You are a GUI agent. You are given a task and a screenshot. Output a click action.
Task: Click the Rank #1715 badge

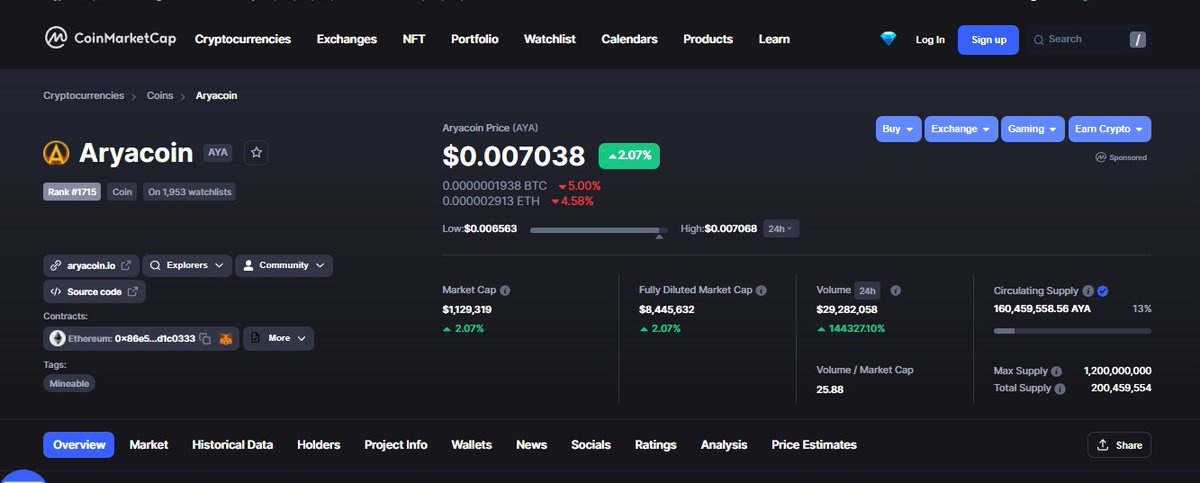click(72, 192)
